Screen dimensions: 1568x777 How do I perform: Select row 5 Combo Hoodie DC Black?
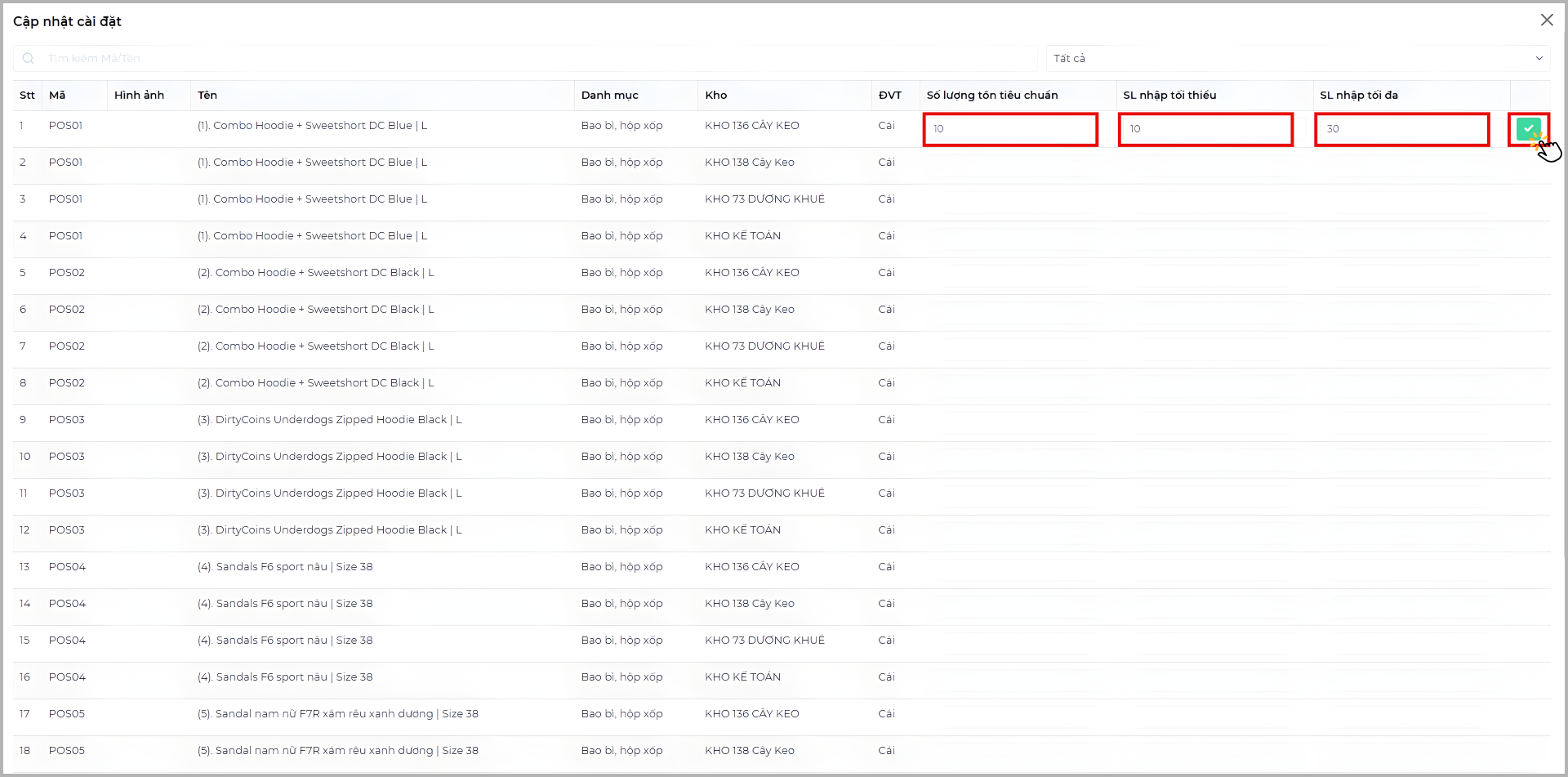(x=315, y=273)
